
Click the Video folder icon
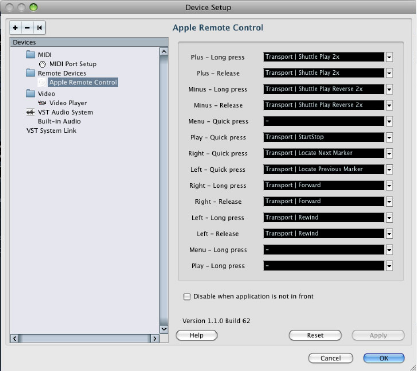[30, 93]
